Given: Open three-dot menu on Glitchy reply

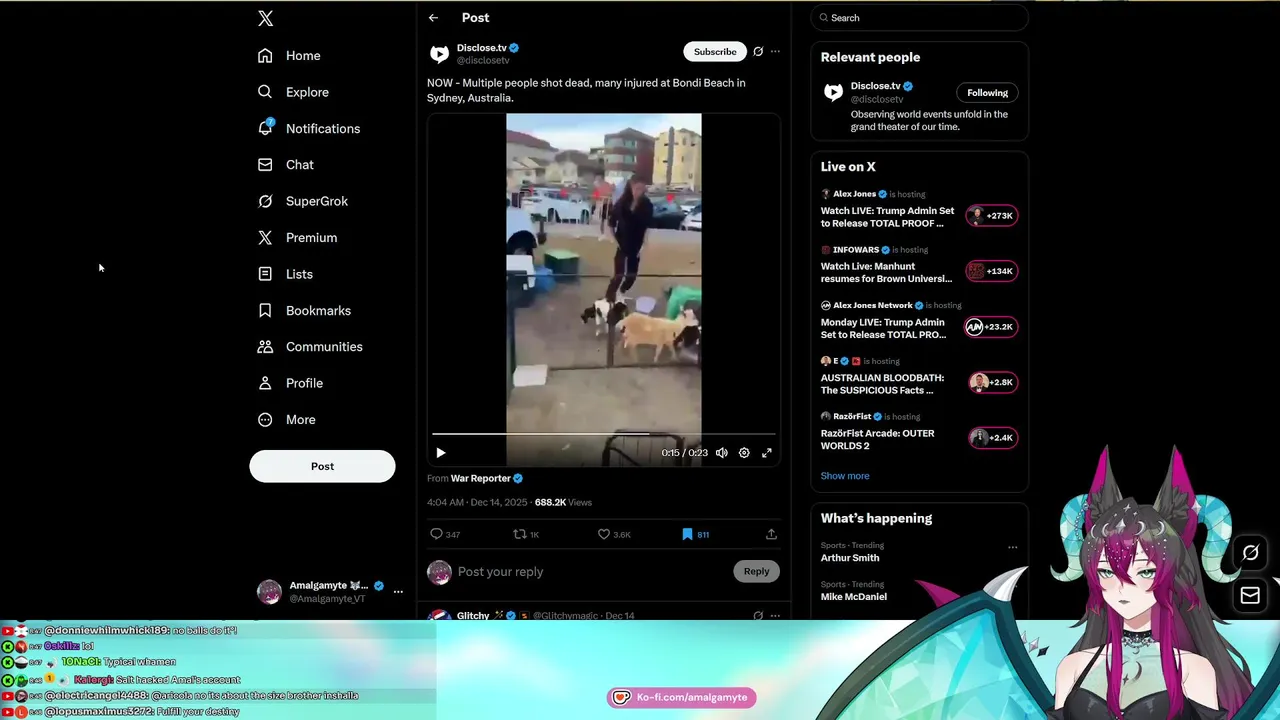Looking at the screenshot, I should (775, 615).
